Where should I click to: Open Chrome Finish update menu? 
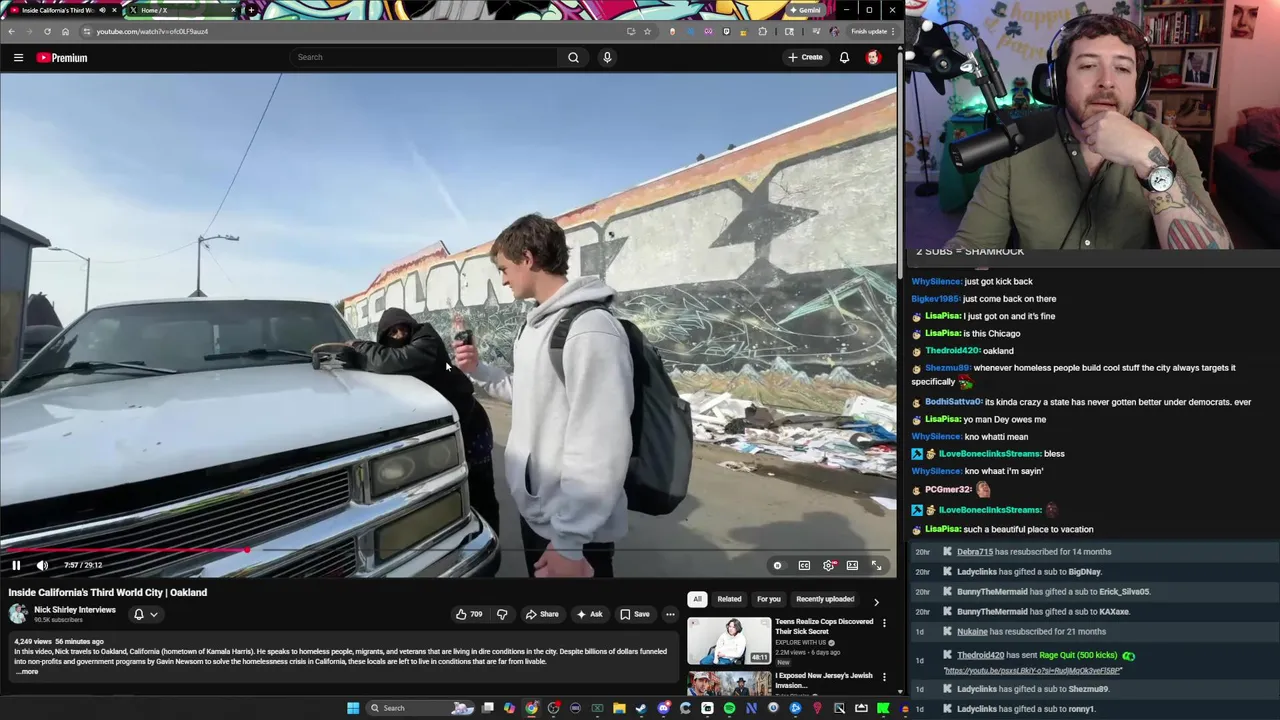click(873, 31)
